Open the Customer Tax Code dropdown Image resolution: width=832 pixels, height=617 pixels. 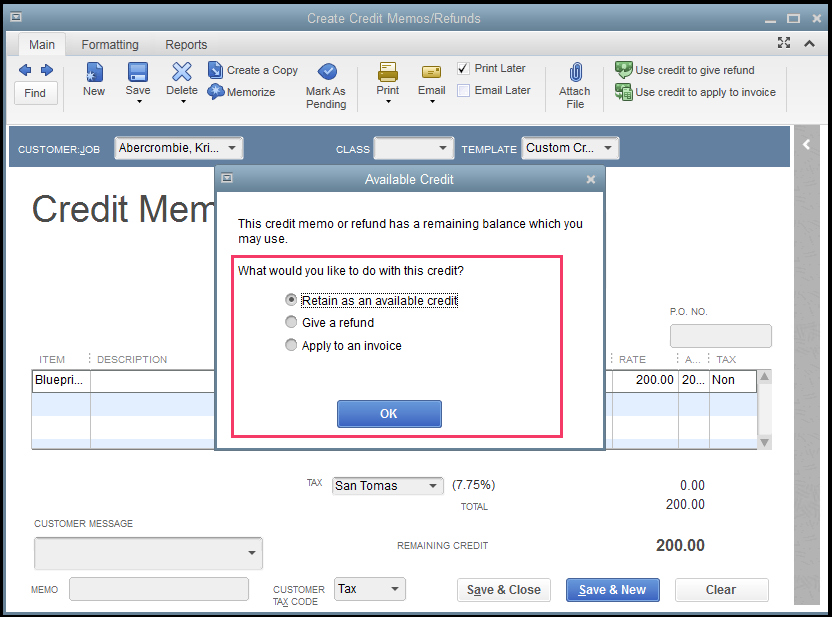click(395, 589)
